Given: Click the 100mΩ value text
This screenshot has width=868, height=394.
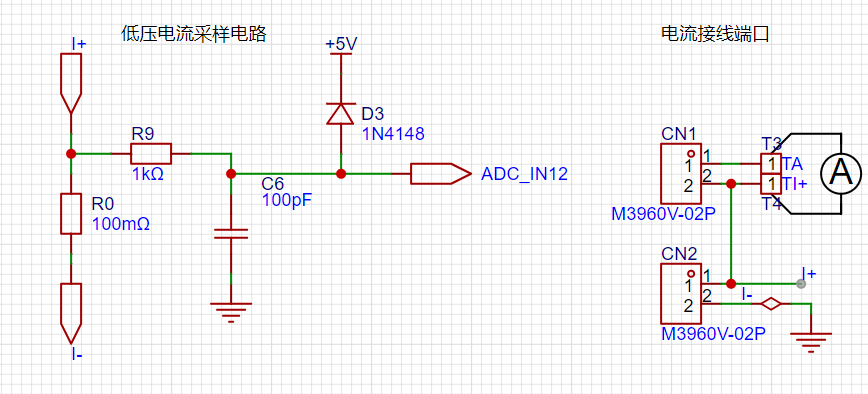Looking at the screenshot, I should click(121, 224).
